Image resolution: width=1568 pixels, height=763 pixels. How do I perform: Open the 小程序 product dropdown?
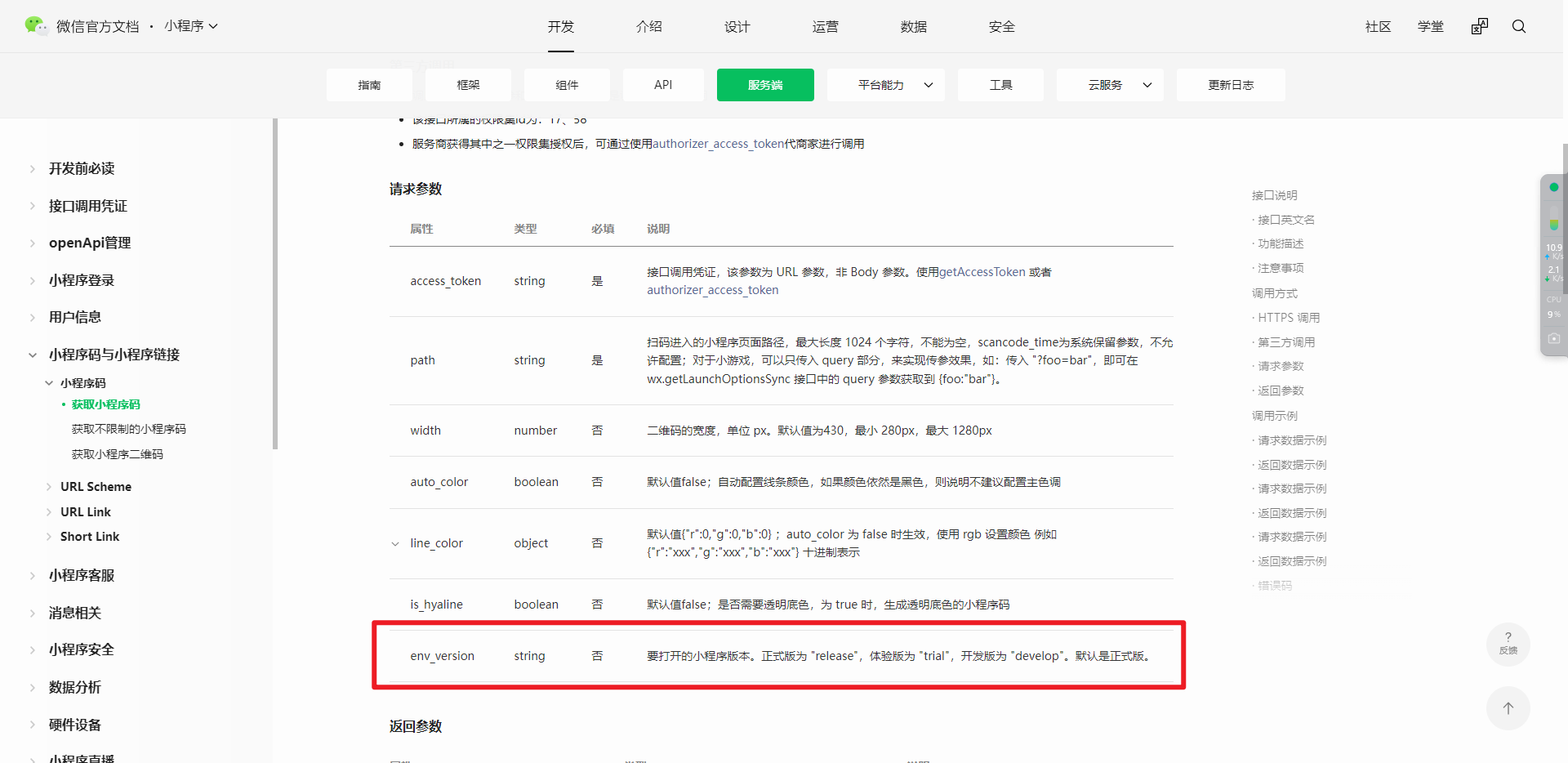point(191,26)
